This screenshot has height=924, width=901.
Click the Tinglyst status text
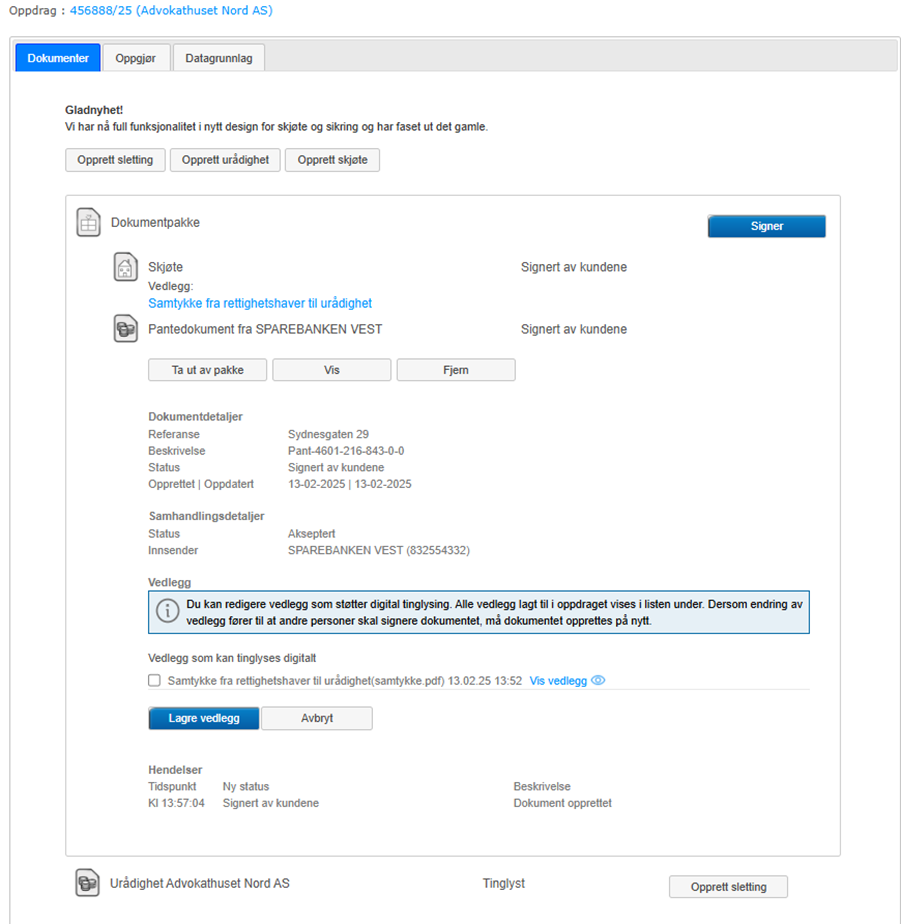tap(504, 883)
